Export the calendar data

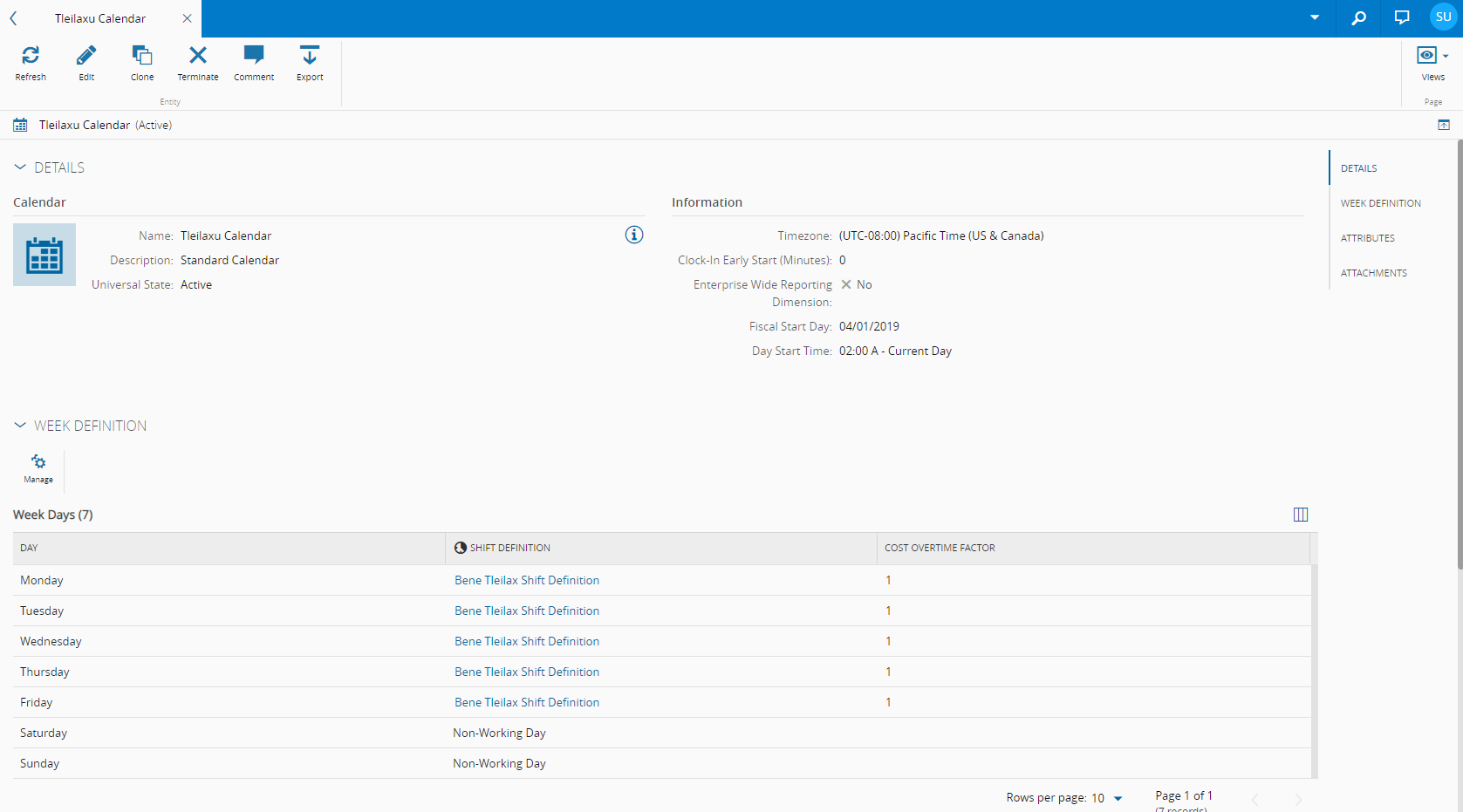(310, 63)
